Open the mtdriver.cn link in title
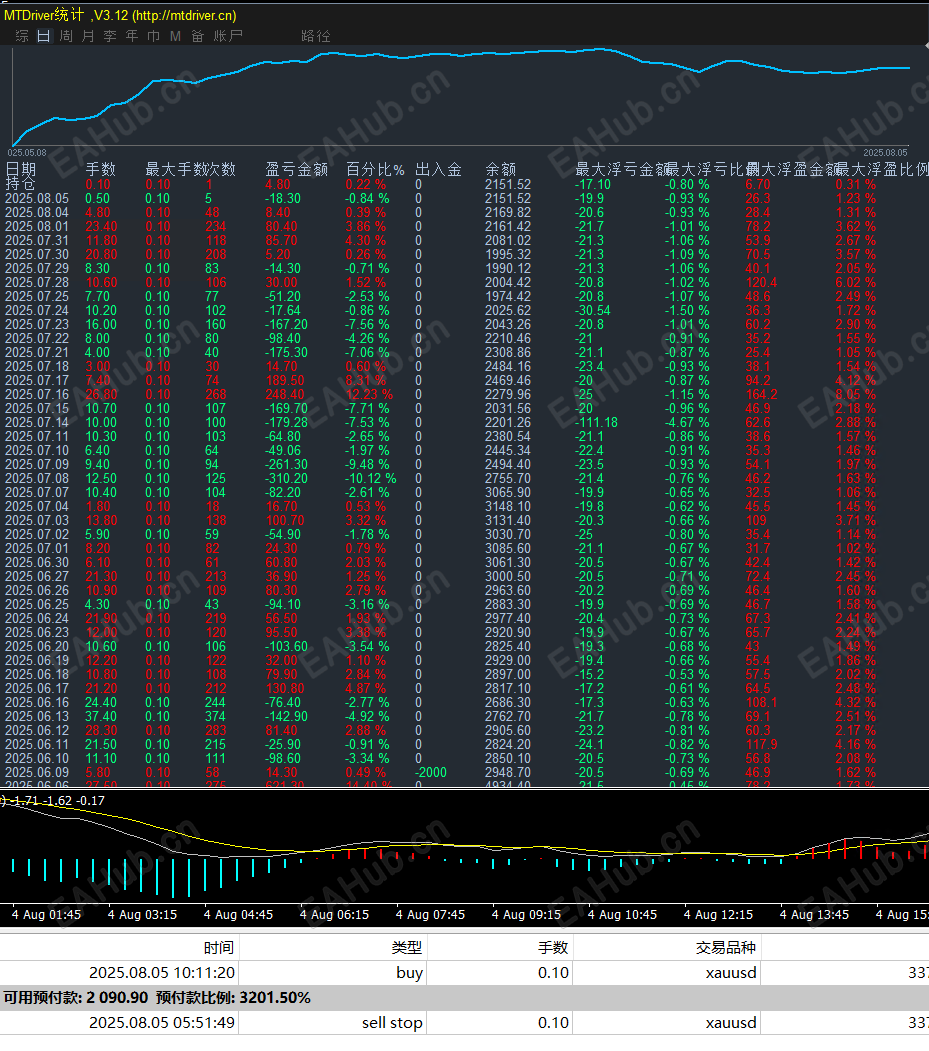Image resolution: width=929 pixels, height=1051 pixels. [184, 15]
